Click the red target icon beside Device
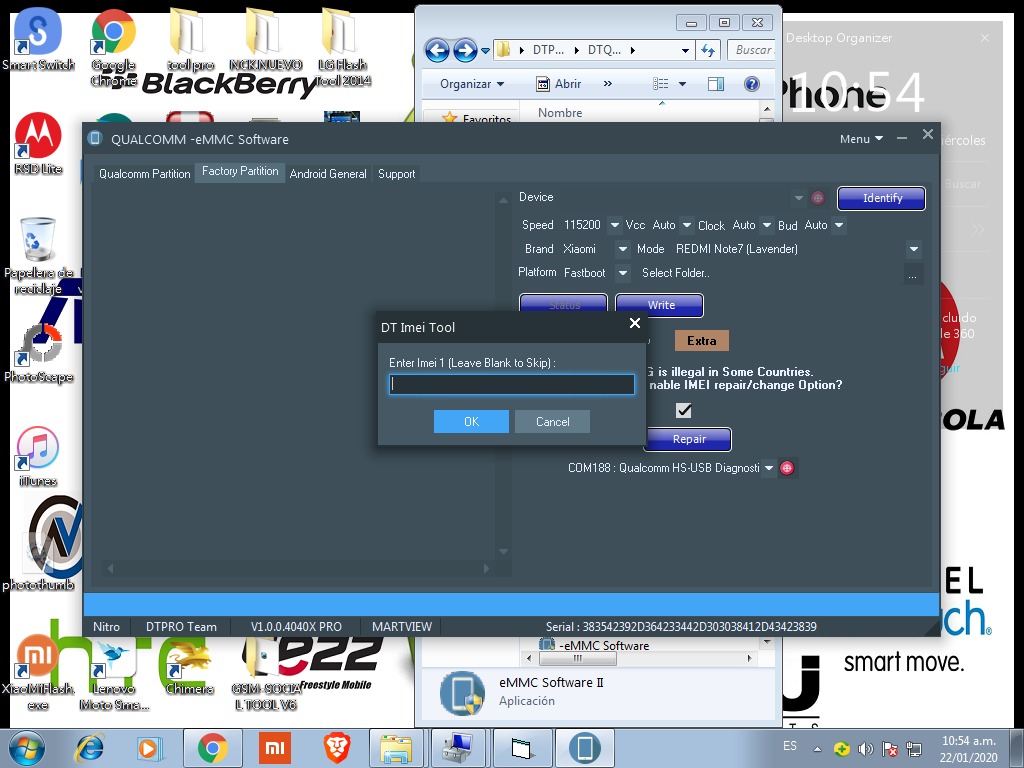This screenshot has width=1024, height=768. pos(818,198)
